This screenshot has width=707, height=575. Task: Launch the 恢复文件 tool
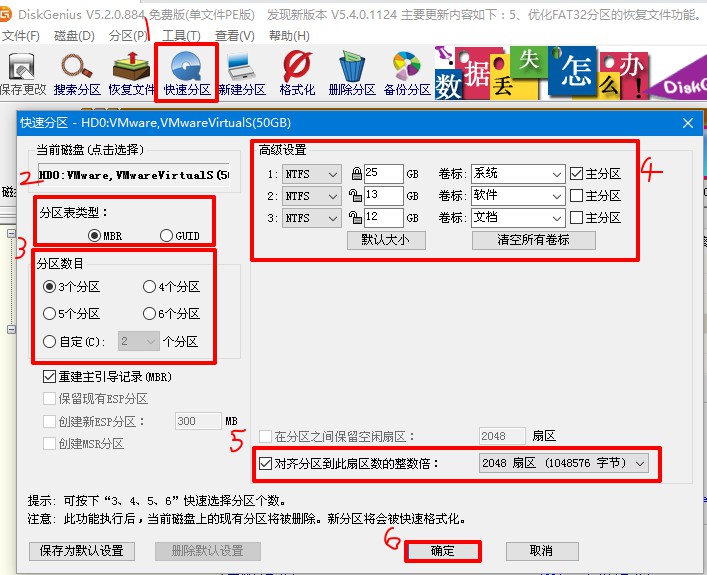click(x=131, y=74)
